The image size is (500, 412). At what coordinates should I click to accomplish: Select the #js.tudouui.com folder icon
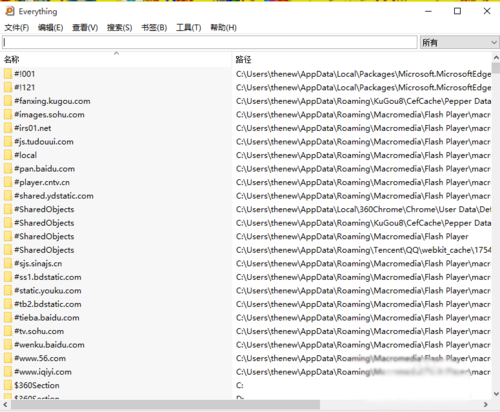click(x=8, y=142)
